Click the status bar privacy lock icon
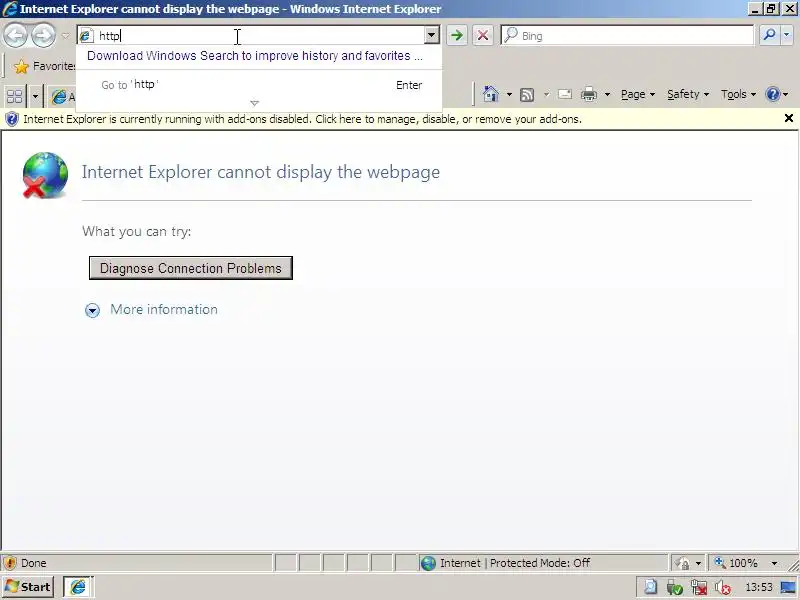This screenshot has height=600, width=800. pos(682,563)
